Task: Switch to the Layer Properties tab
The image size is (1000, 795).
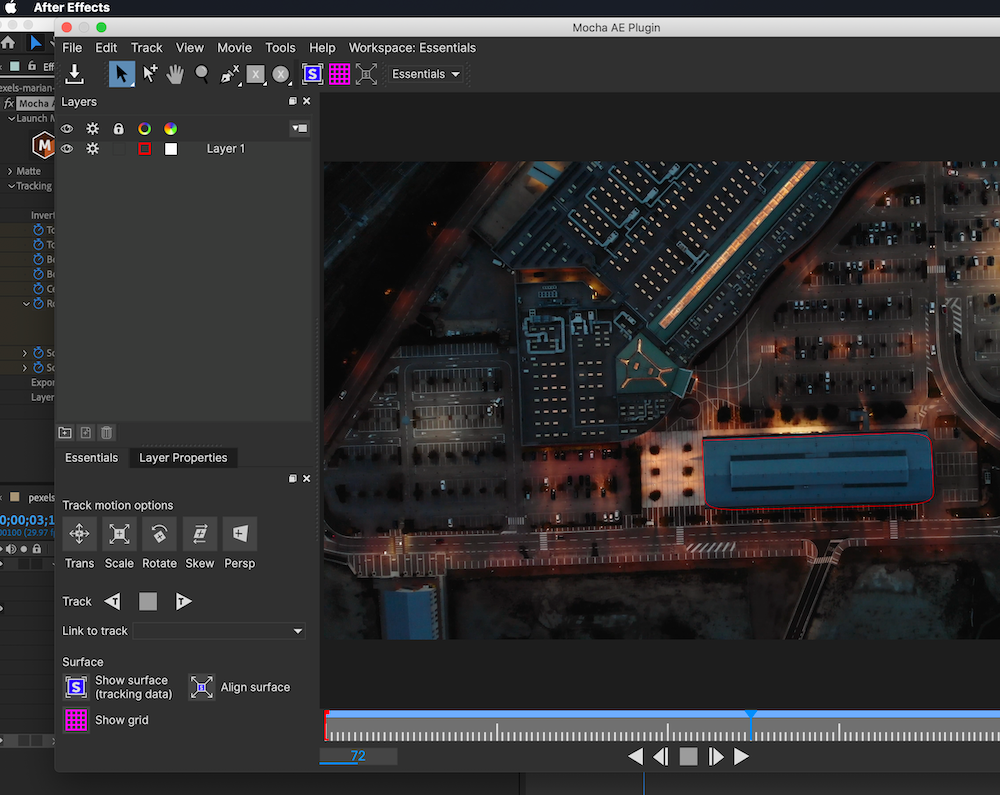Action: (183, 457)
